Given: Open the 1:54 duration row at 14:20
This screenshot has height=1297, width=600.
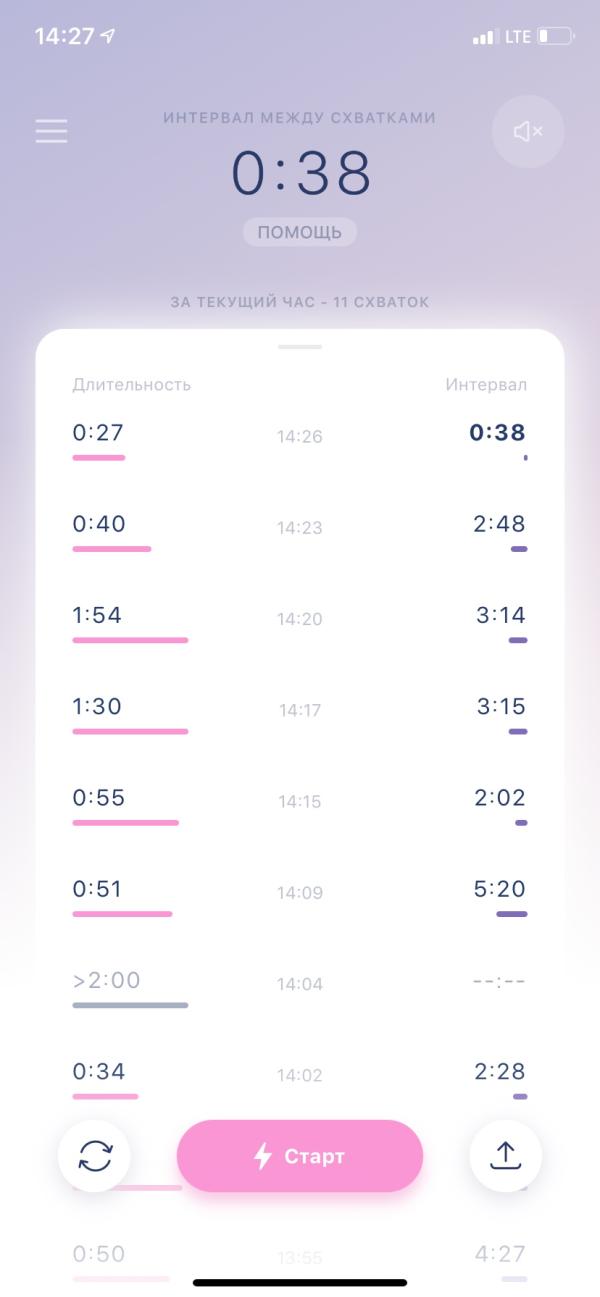Looking at the screenshot, I should 300,623.
